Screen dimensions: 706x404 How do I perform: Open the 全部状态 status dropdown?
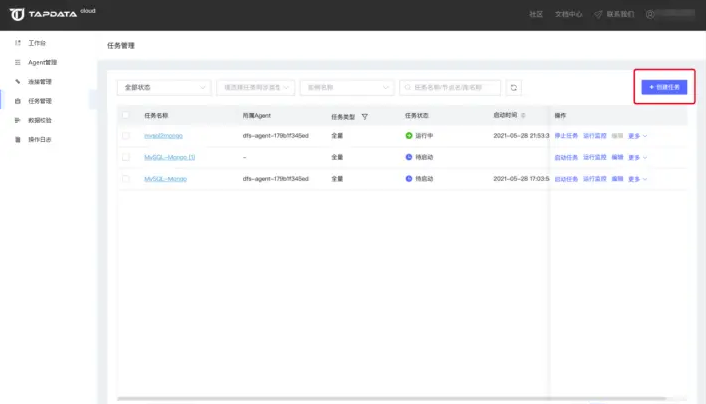164,88
